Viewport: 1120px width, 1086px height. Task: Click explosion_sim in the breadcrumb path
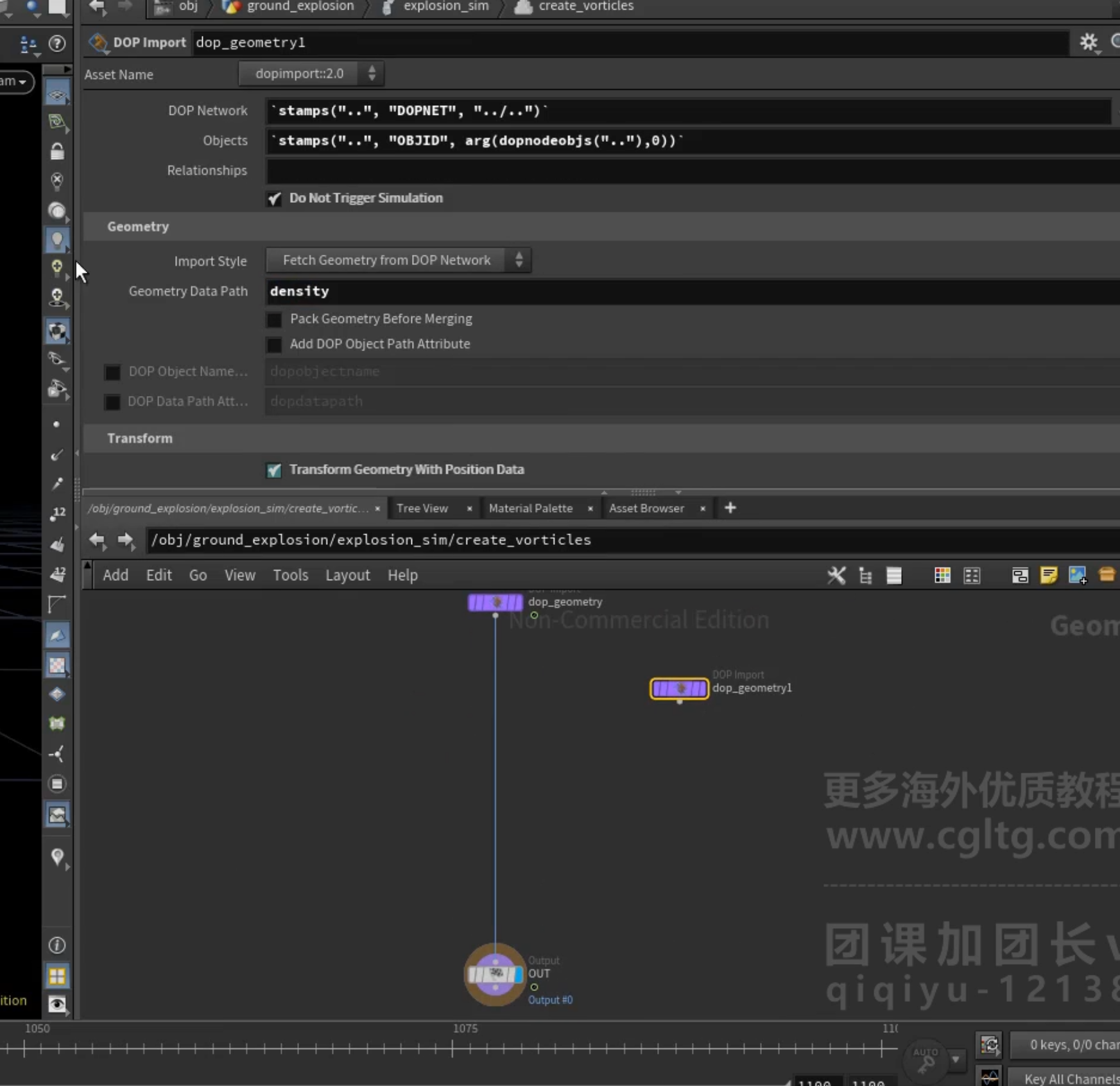[x=445, y=6]
